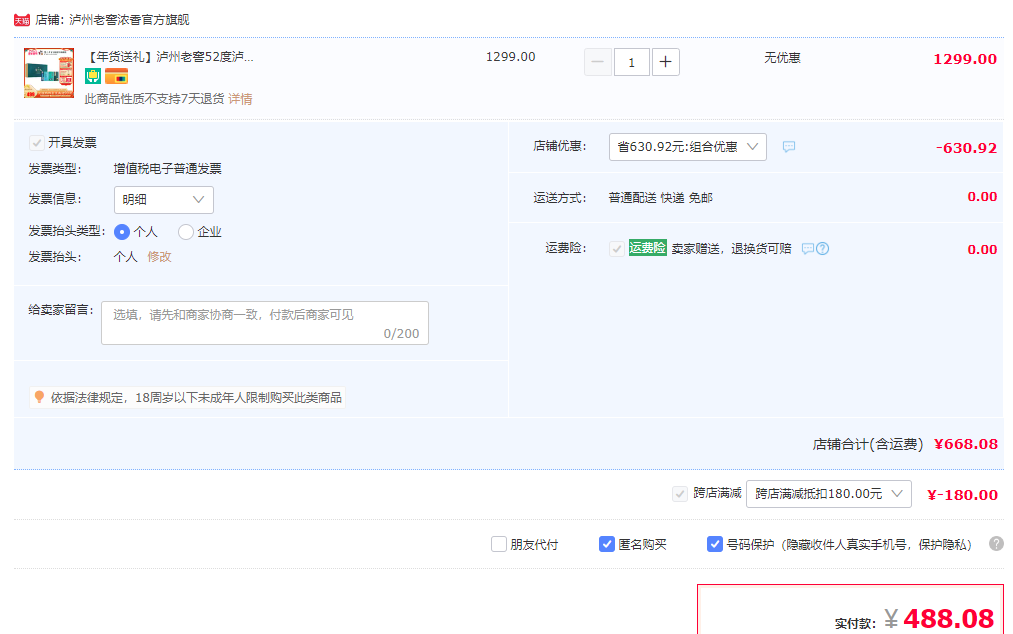The height and width of the screenshot is (634, 1013).
Task: Decrease quantity with the minus button
Action: [x=598, y=62]
